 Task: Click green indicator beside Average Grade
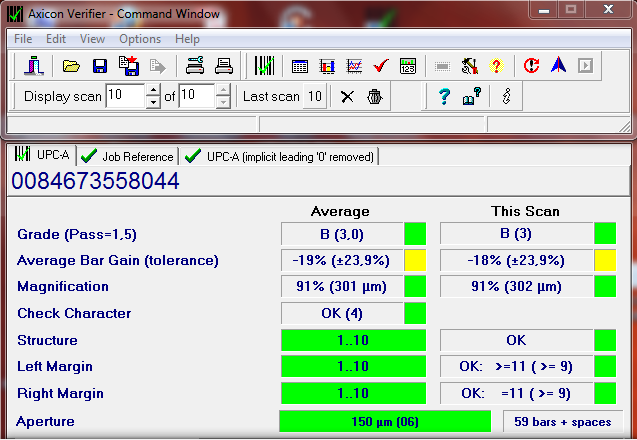[415, 234]
